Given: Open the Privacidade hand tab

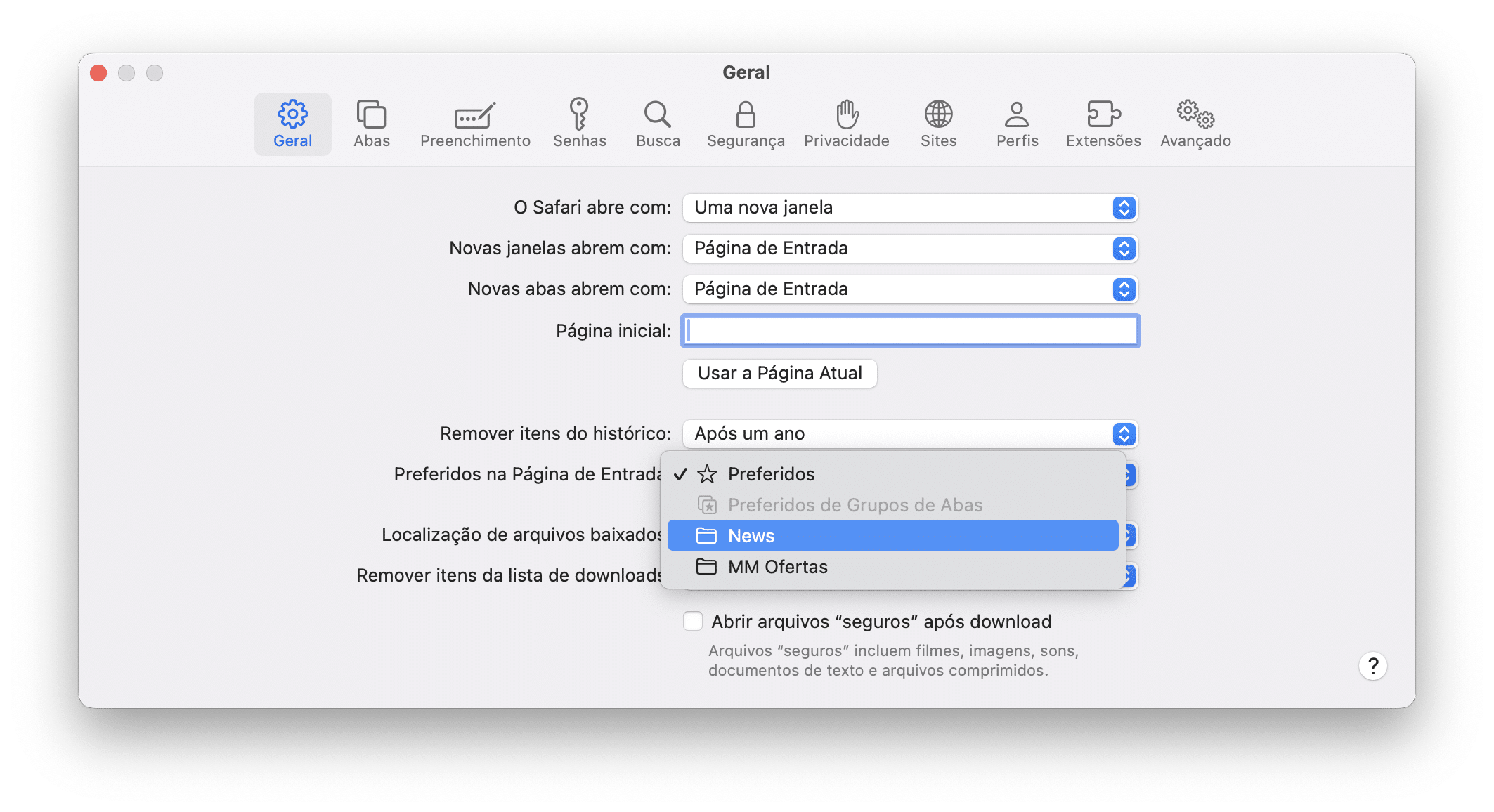Looking at the screenshot, I should (846, 124).
